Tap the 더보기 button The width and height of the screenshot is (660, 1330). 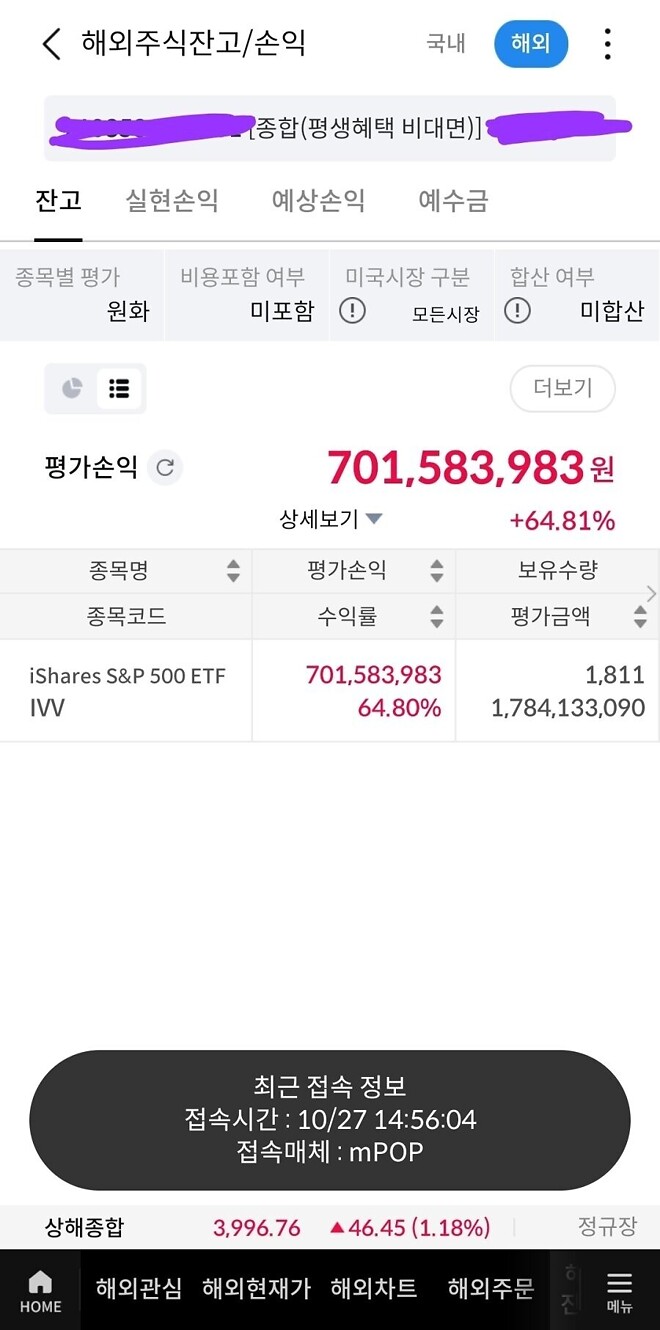(562, 389)
